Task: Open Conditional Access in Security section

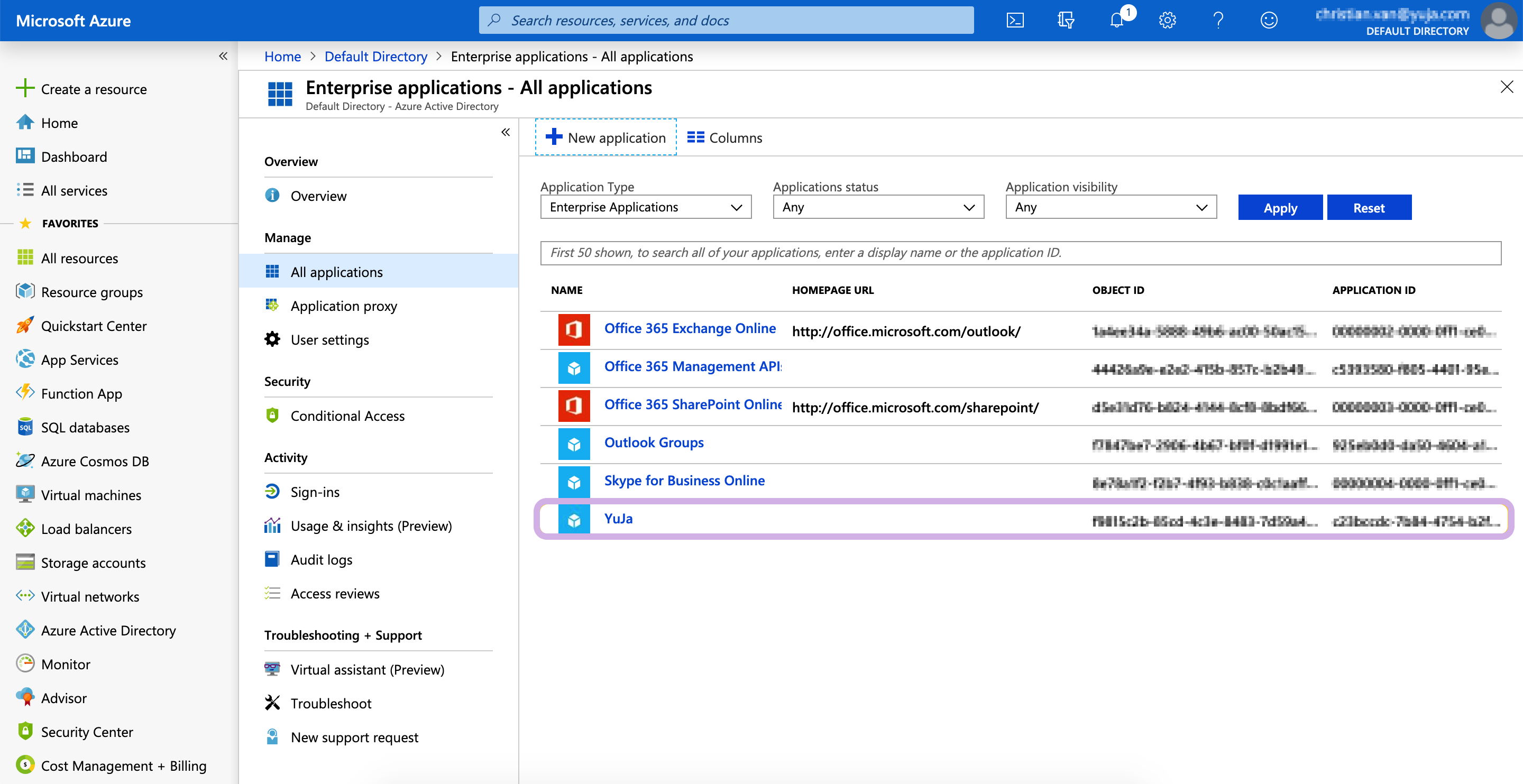Action: [x=347, y=416]
